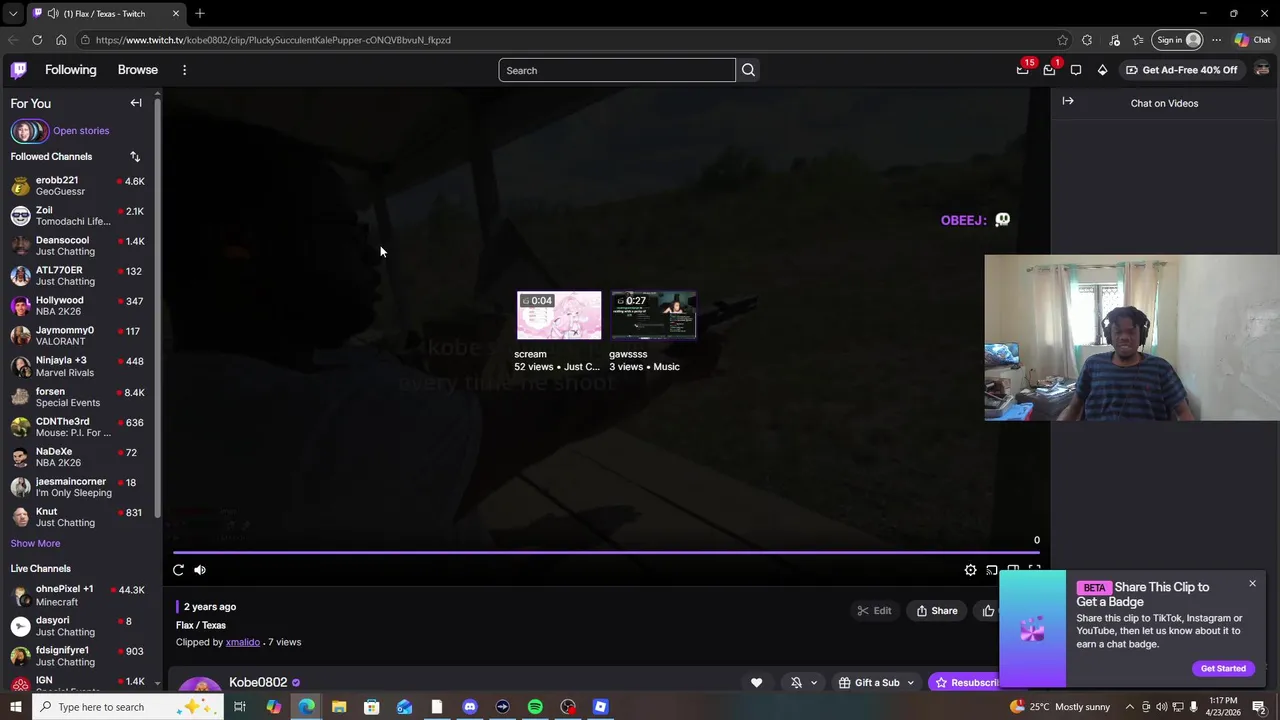Image resolution: width=1280 pixels, height=720 pixels.
Task: Open Prime loot with 15 badge
Action: tap(1023, 69)
